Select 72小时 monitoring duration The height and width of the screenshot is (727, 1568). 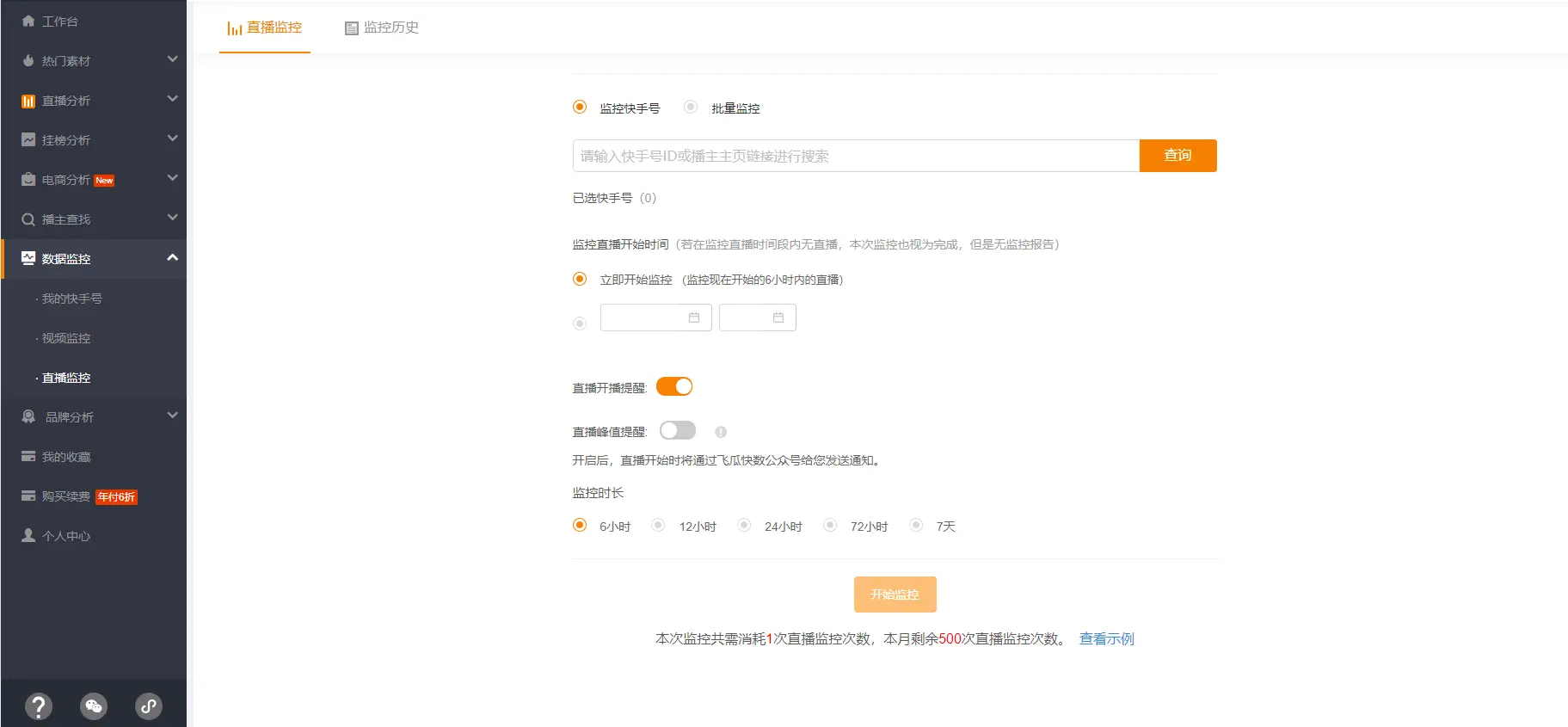coord(830,525)
